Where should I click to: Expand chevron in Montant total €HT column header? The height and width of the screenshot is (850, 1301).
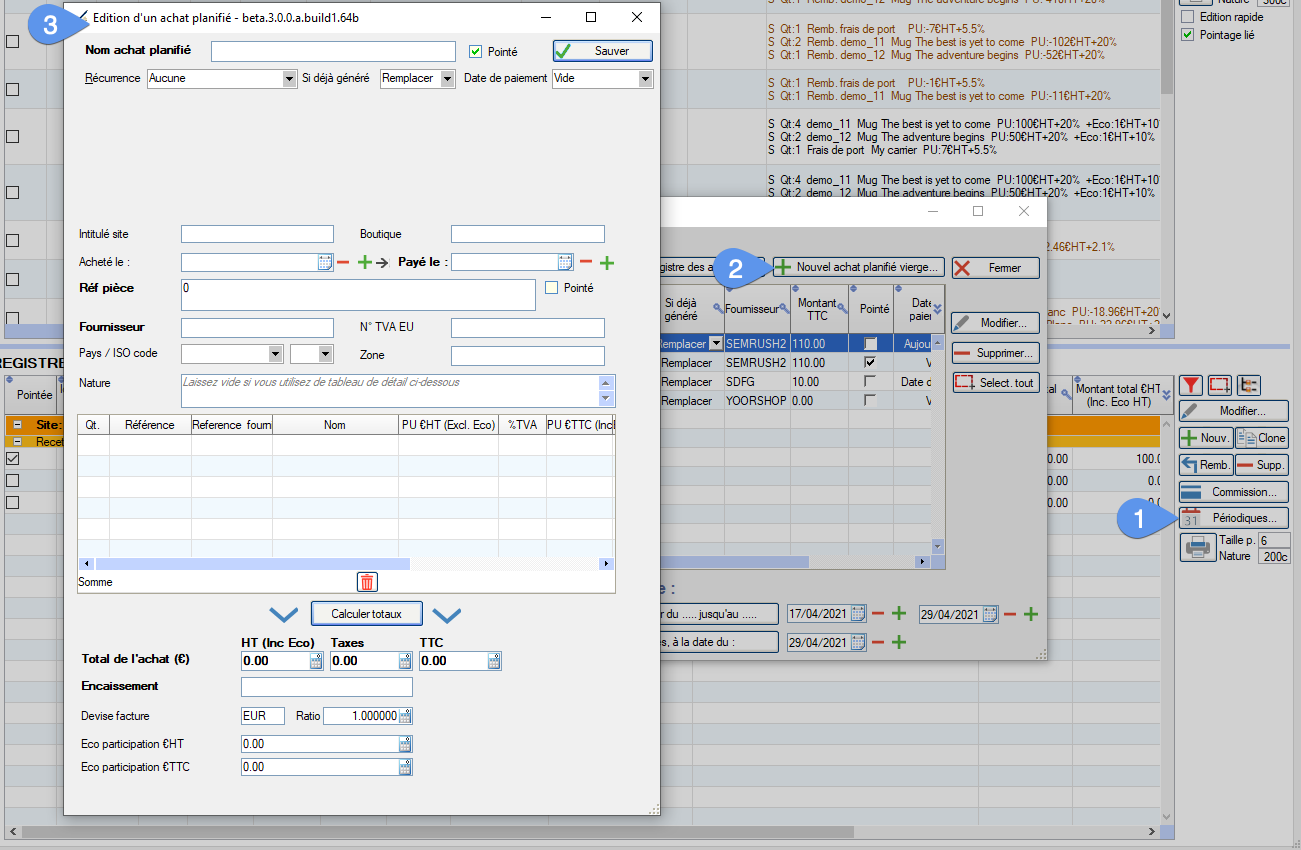[x=1166, y=397]
